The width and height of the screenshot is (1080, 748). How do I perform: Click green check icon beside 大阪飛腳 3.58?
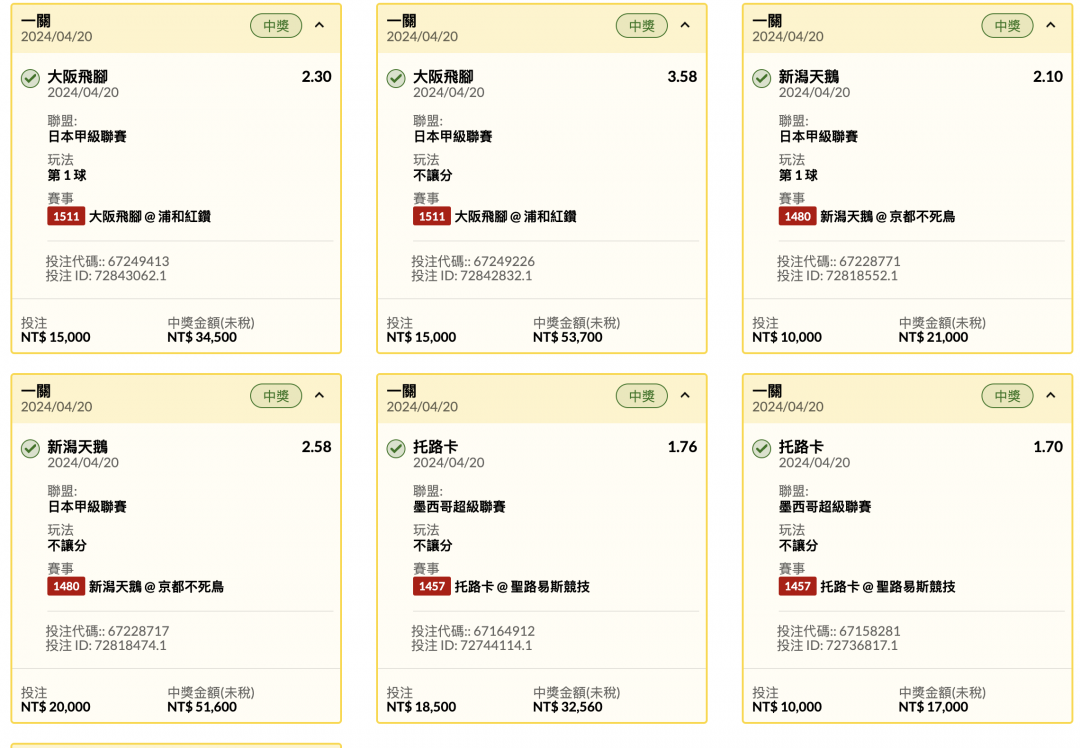pos(396,79)
